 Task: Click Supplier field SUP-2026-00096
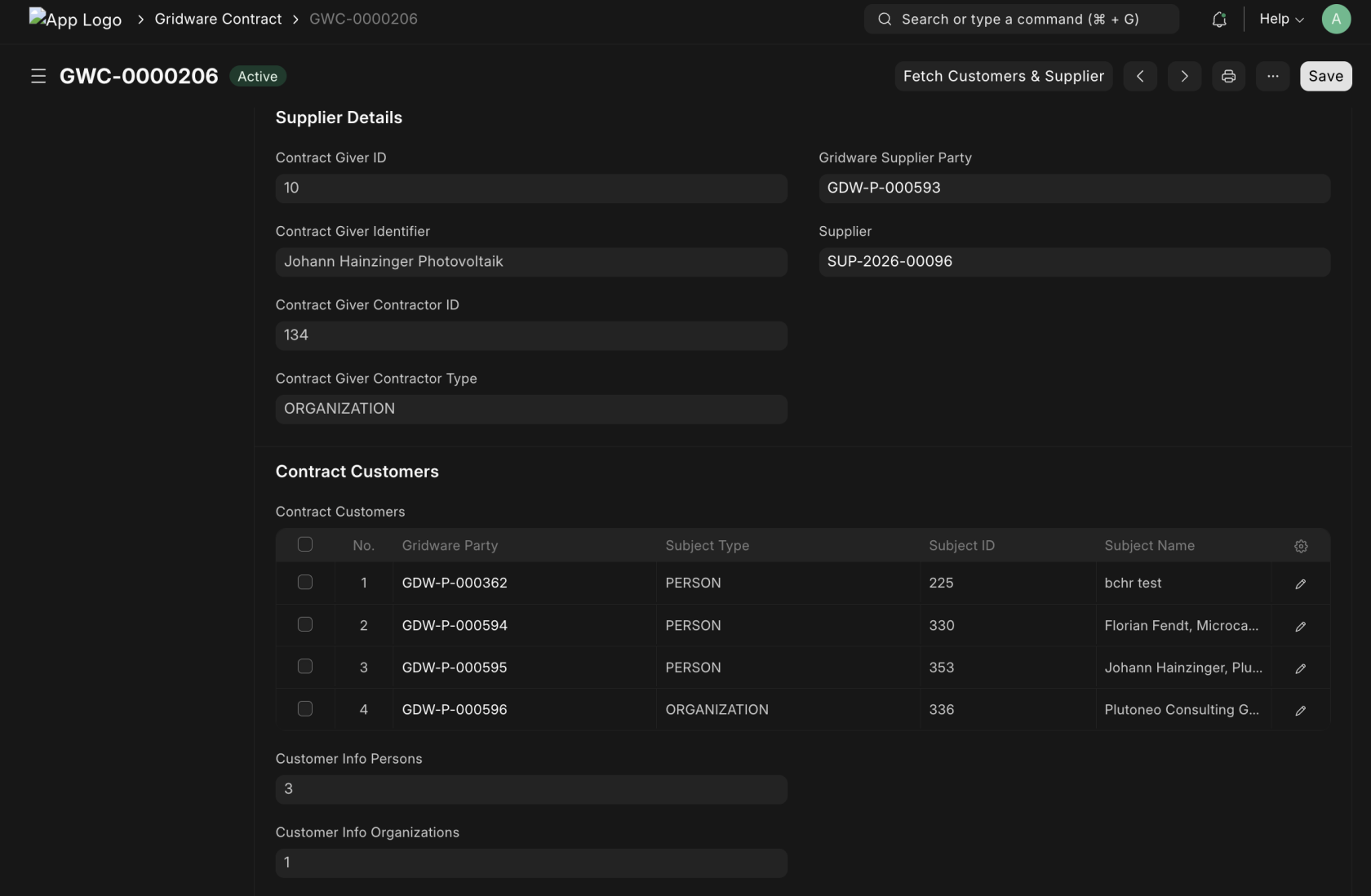(1074, 262)
